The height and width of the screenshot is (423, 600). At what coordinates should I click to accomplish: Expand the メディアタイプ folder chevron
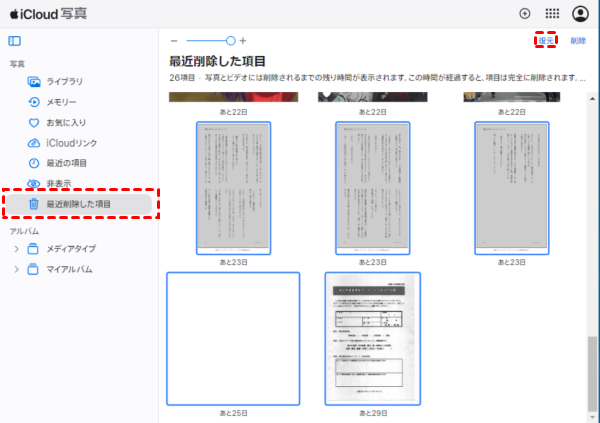(16, 249)
